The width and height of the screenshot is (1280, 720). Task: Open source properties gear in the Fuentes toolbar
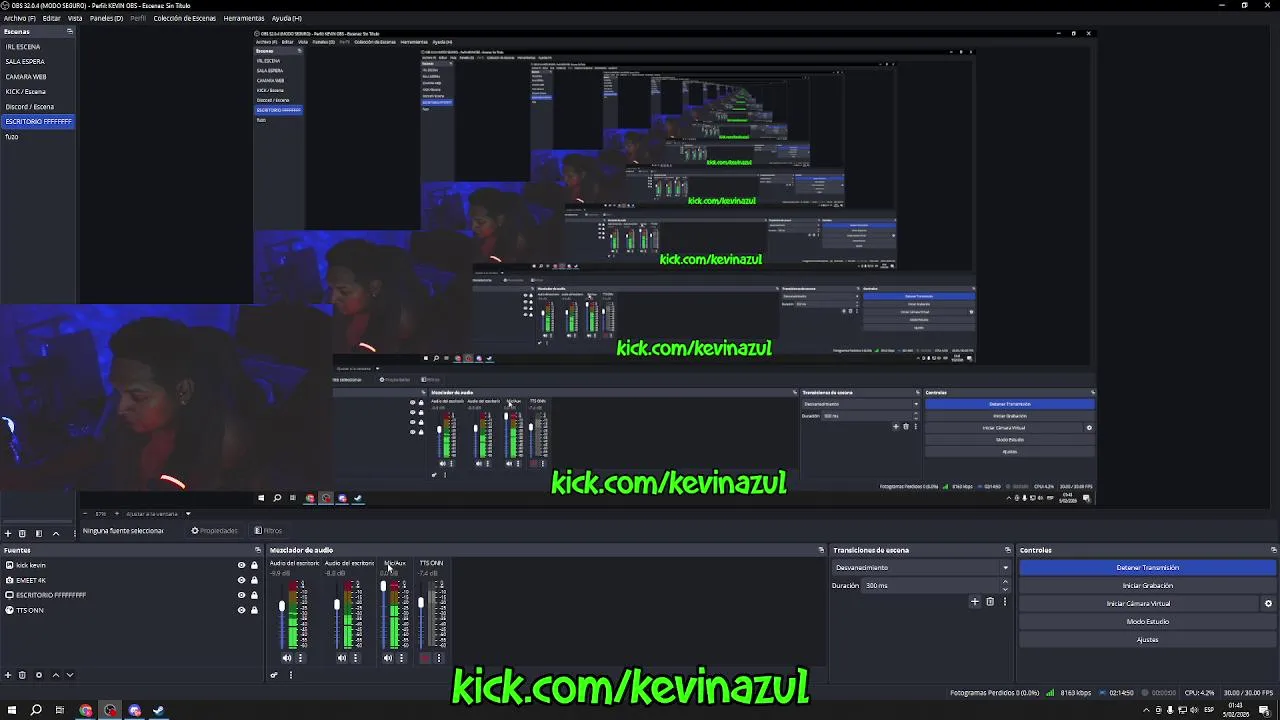[x=39, y=675]
